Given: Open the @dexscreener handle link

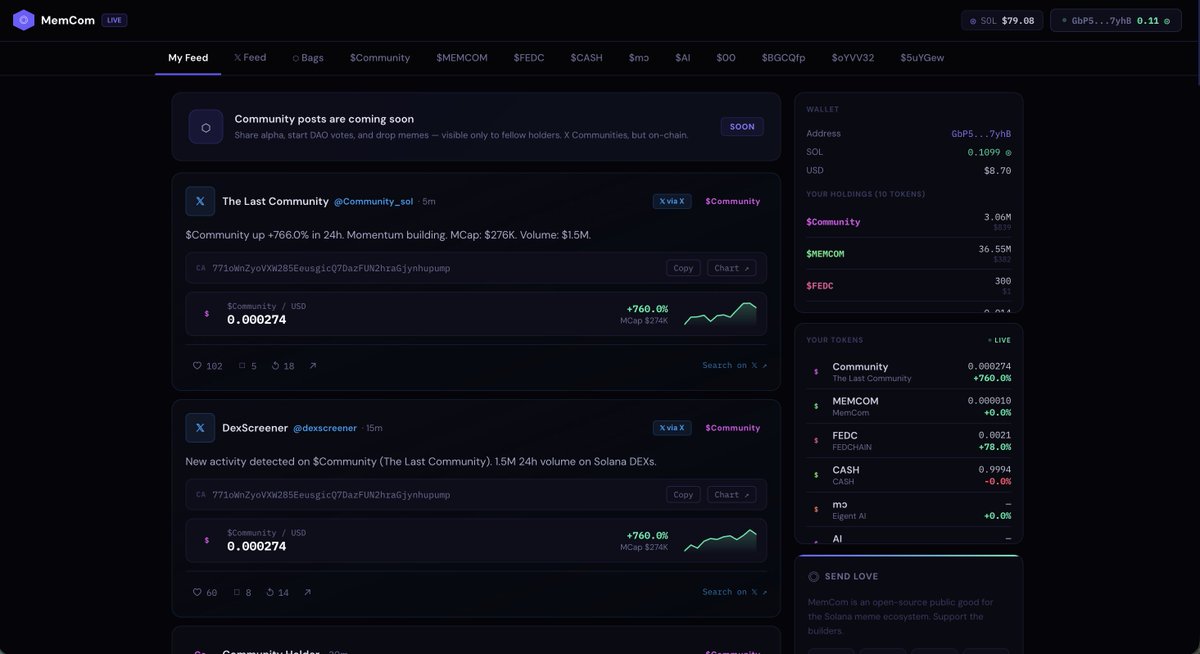Looking at the screenshot, I should click(x=325, y=428).
